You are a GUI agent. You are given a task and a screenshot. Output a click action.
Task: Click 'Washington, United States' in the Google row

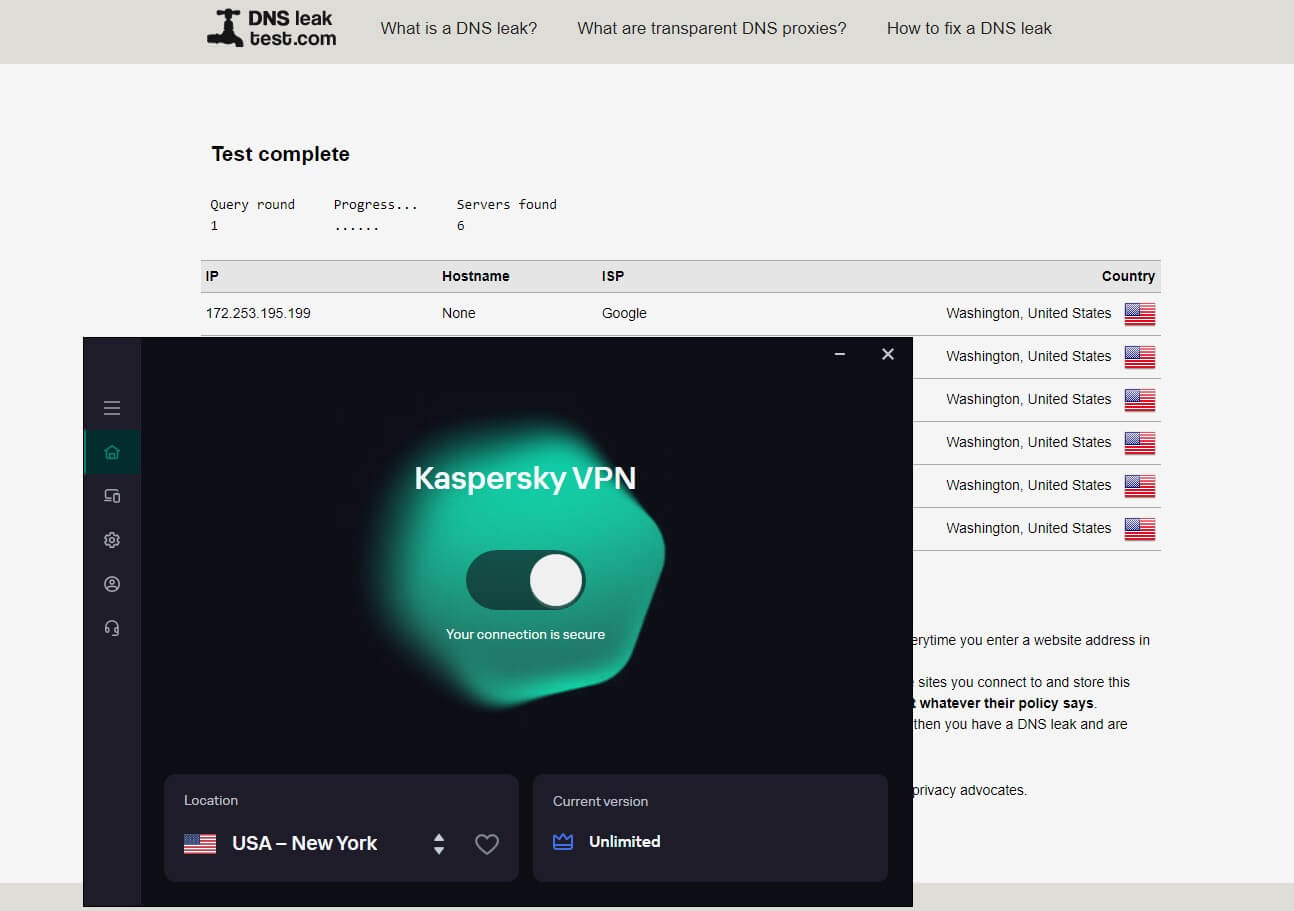(1029, 313)
